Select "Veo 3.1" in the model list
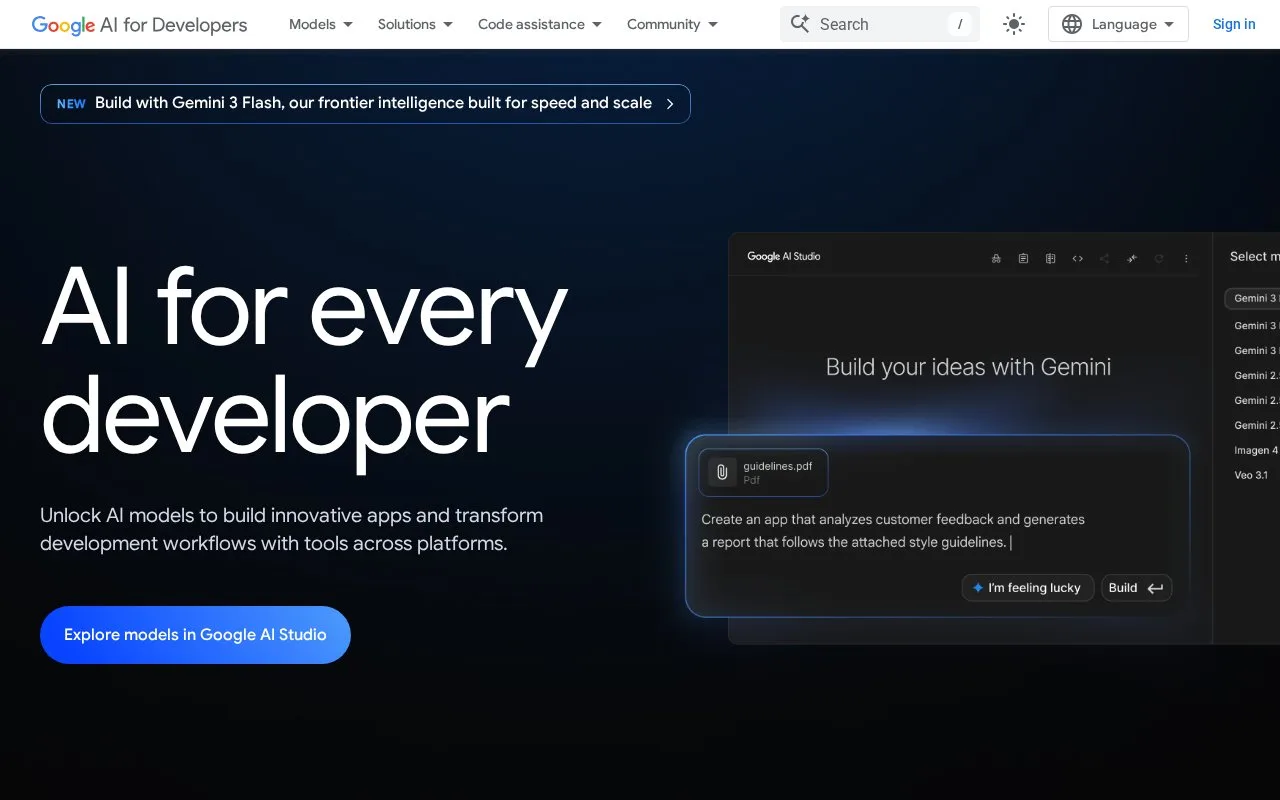 pyautogui.click(x=1251, y=475)
